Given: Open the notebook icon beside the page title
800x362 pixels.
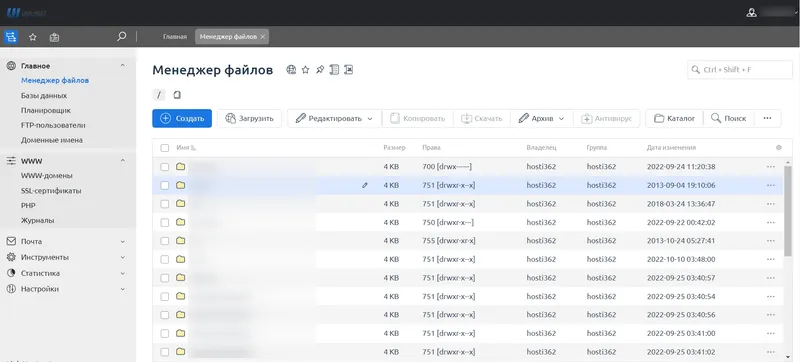Looking at the screenshot, I should pyautogui.click(x=334, y=70).
